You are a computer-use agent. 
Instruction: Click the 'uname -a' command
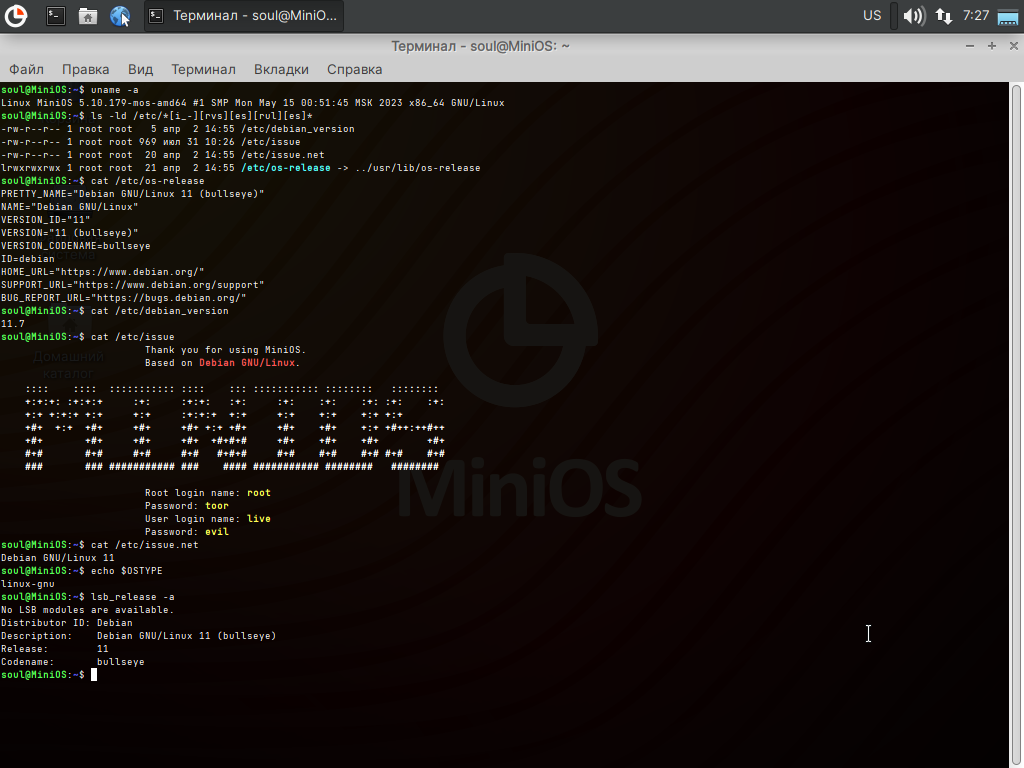point(114,90)
